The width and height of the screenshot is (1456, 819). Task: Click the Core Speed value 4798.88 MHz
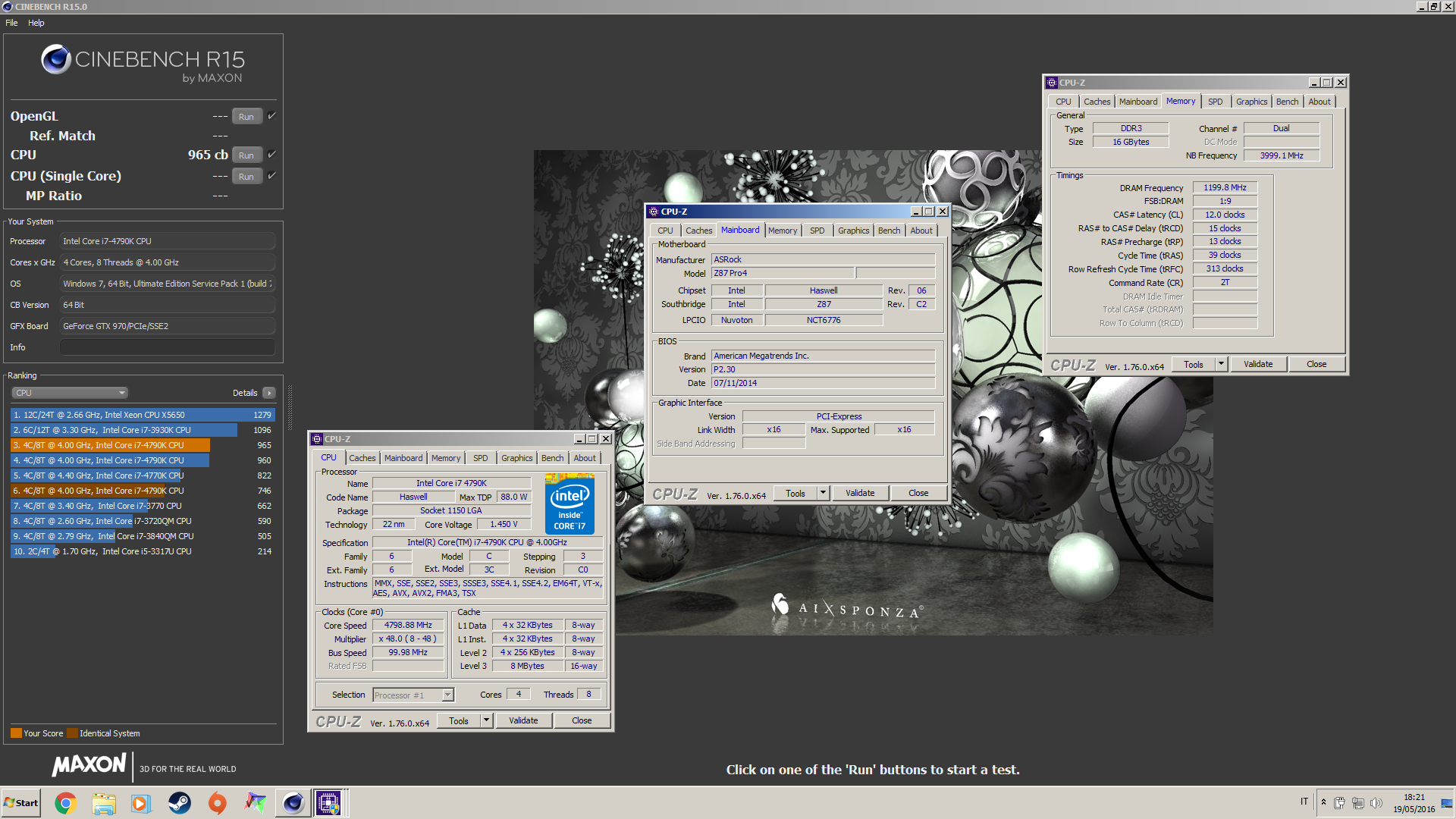point(408,626)
